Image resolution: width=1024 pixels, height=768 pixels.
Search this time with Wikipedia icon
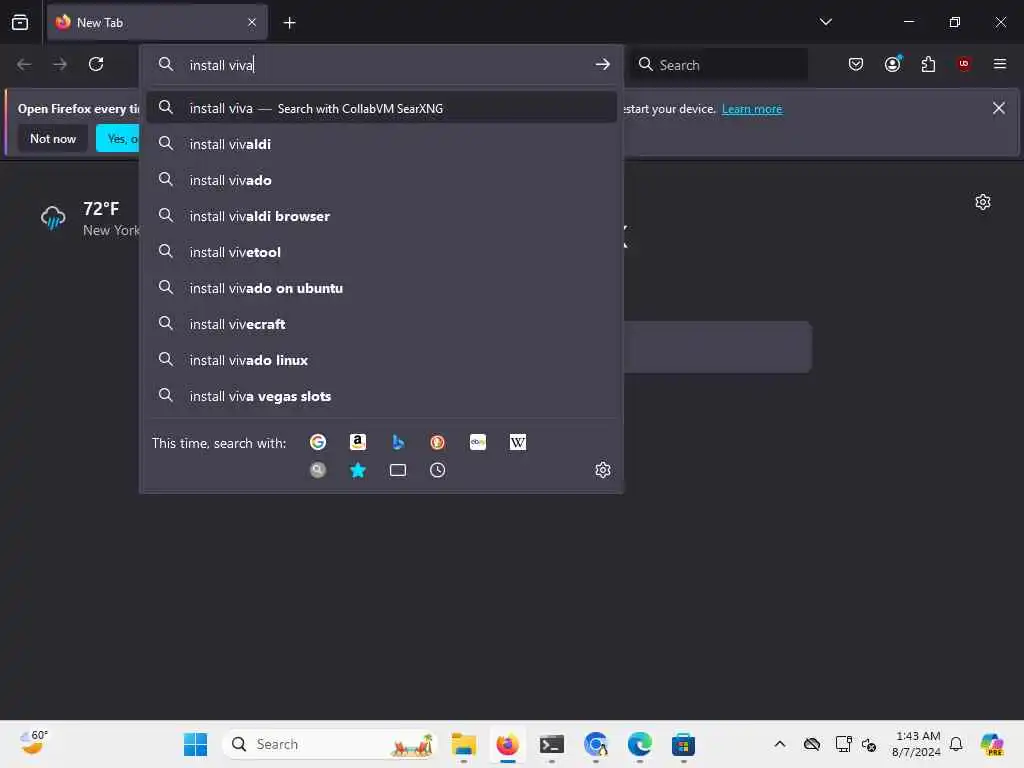[x=517, y=442]
